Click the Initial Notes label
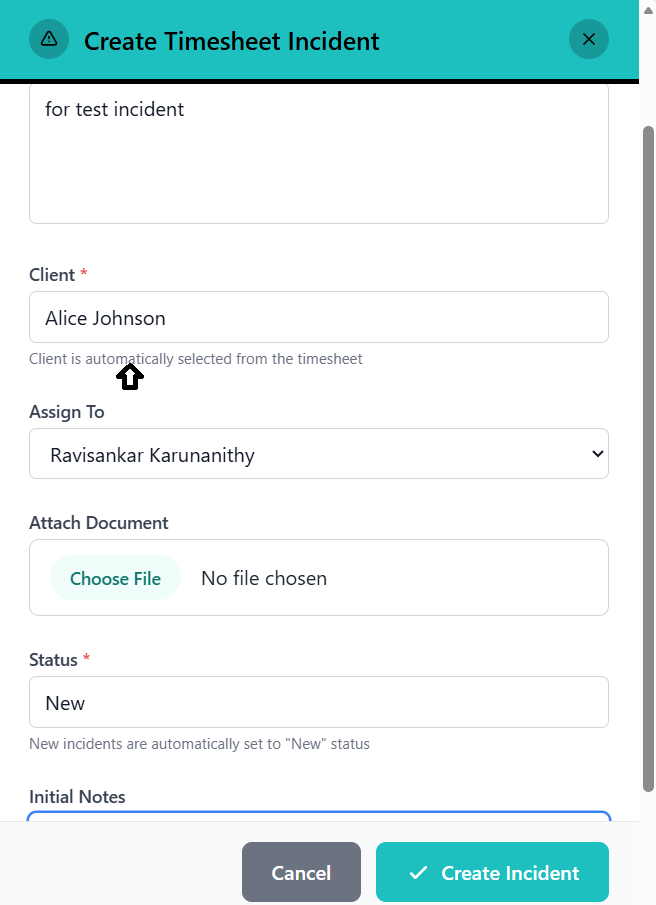Screen dimensions: 656x905 pyautogui.click(x=77, y=797)
